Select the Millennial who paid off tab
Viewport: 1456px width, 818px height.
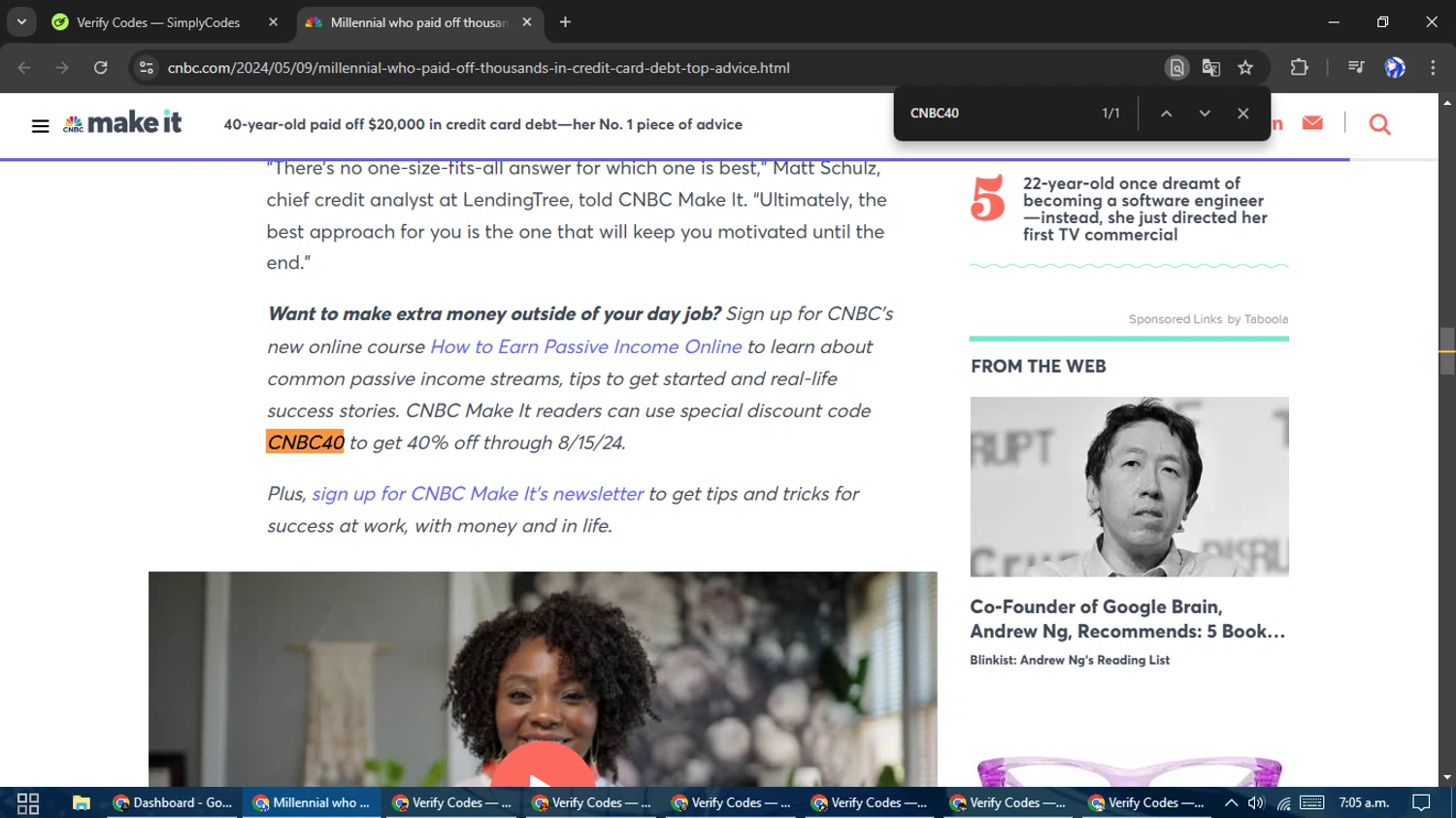pos(418,22)
